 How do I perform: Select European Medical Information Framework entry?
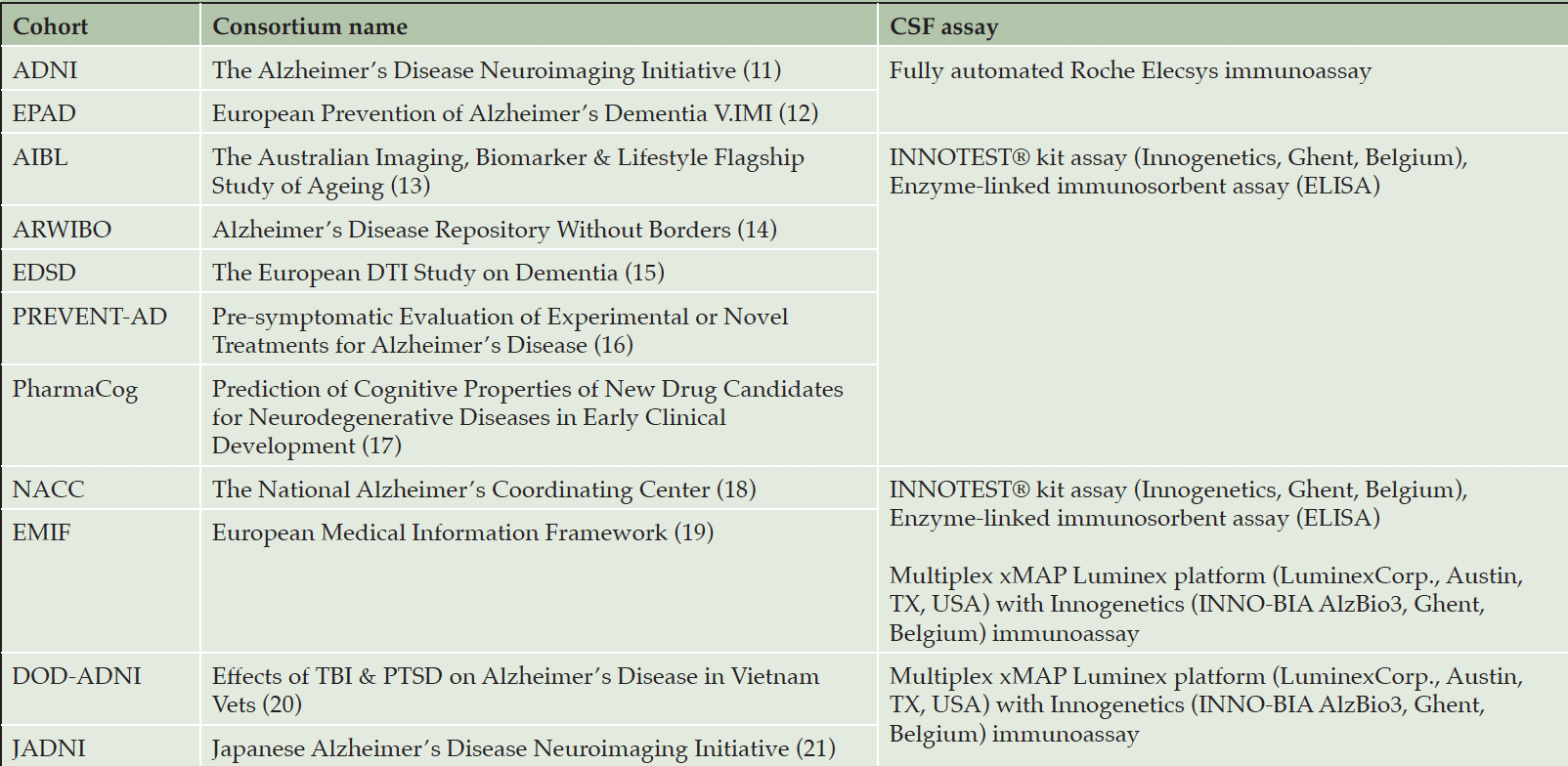coord(463,532)
